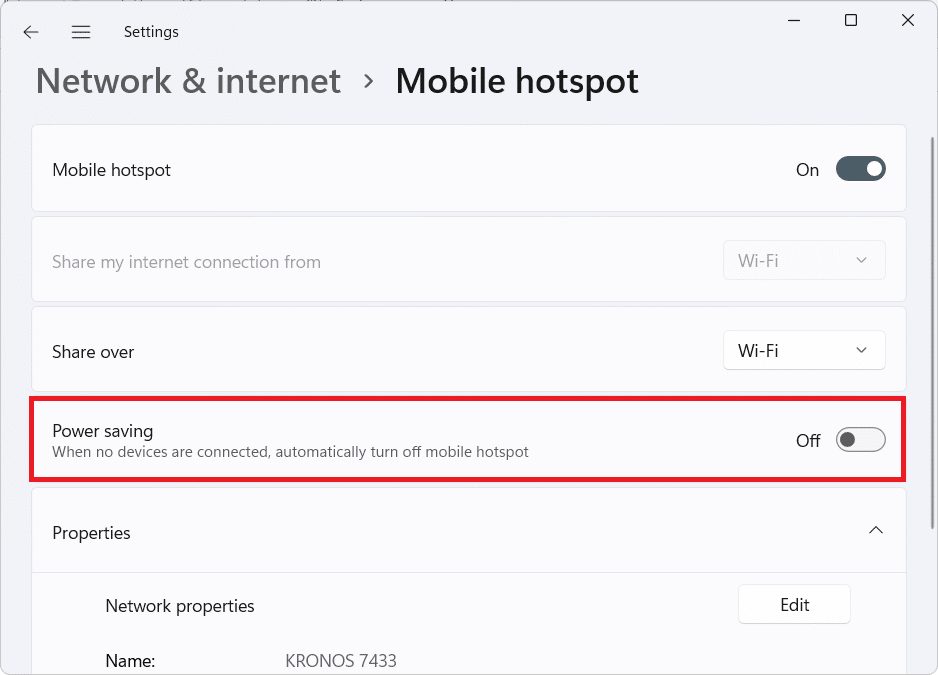Click the Settings window title text
The height and width of the screenshot is (675, 938).
[151, 32]
